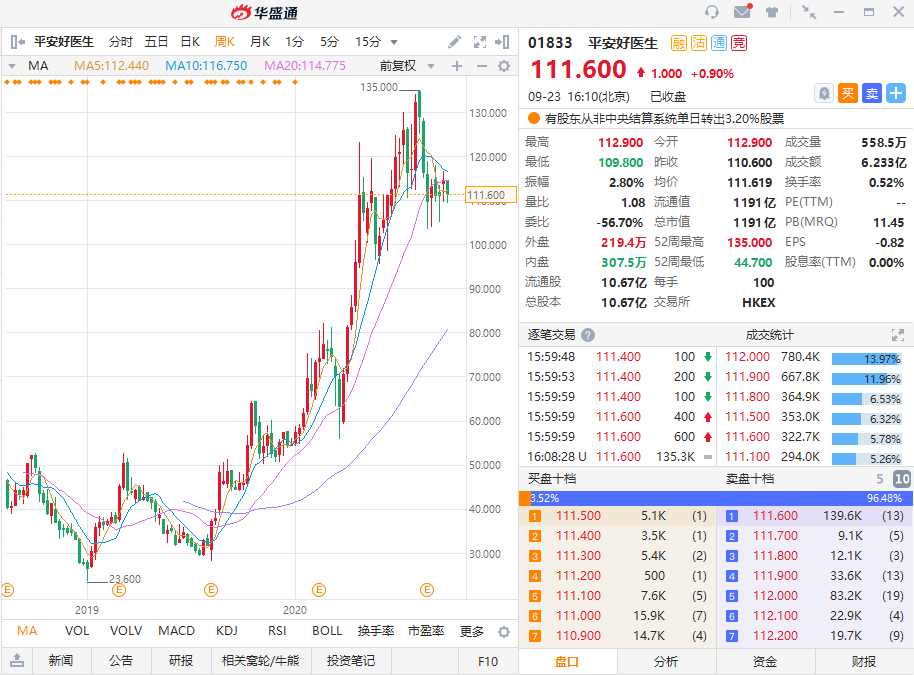Click the share export icon
This screenshot has width=914, height=675.
[17, 660]
